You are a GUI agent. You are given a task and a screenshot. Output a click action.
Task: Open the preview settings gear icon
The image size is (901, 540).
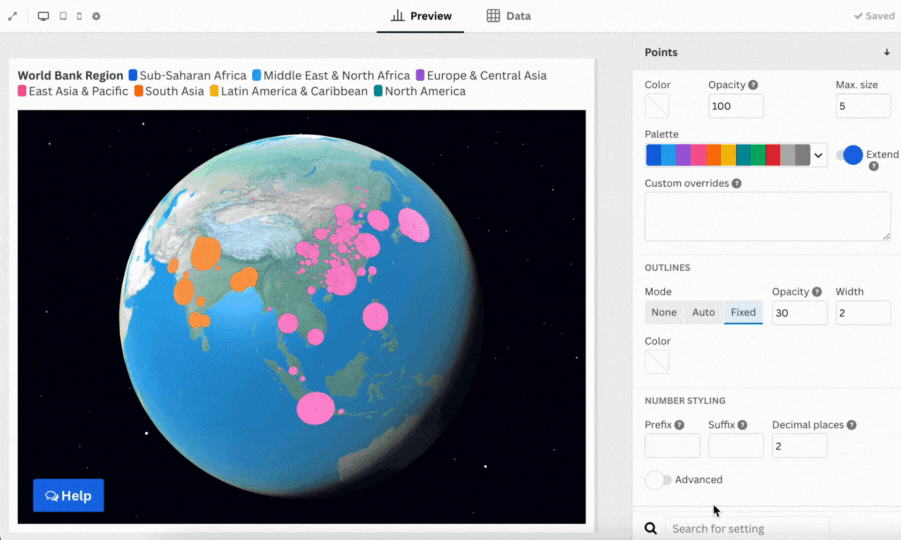96,16
